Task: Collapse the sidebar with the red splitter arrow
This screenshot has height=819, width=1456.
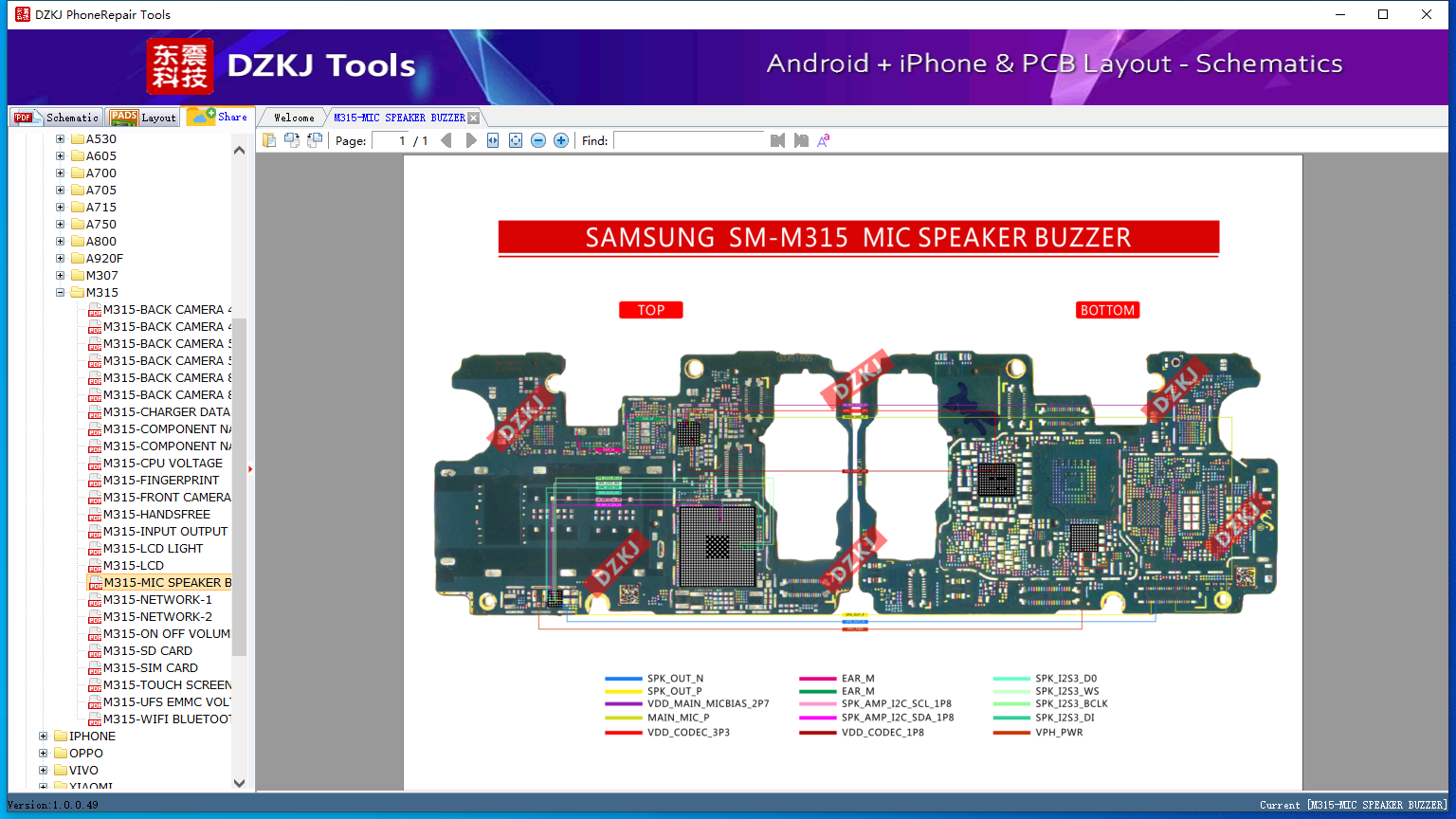Action: 250,469
